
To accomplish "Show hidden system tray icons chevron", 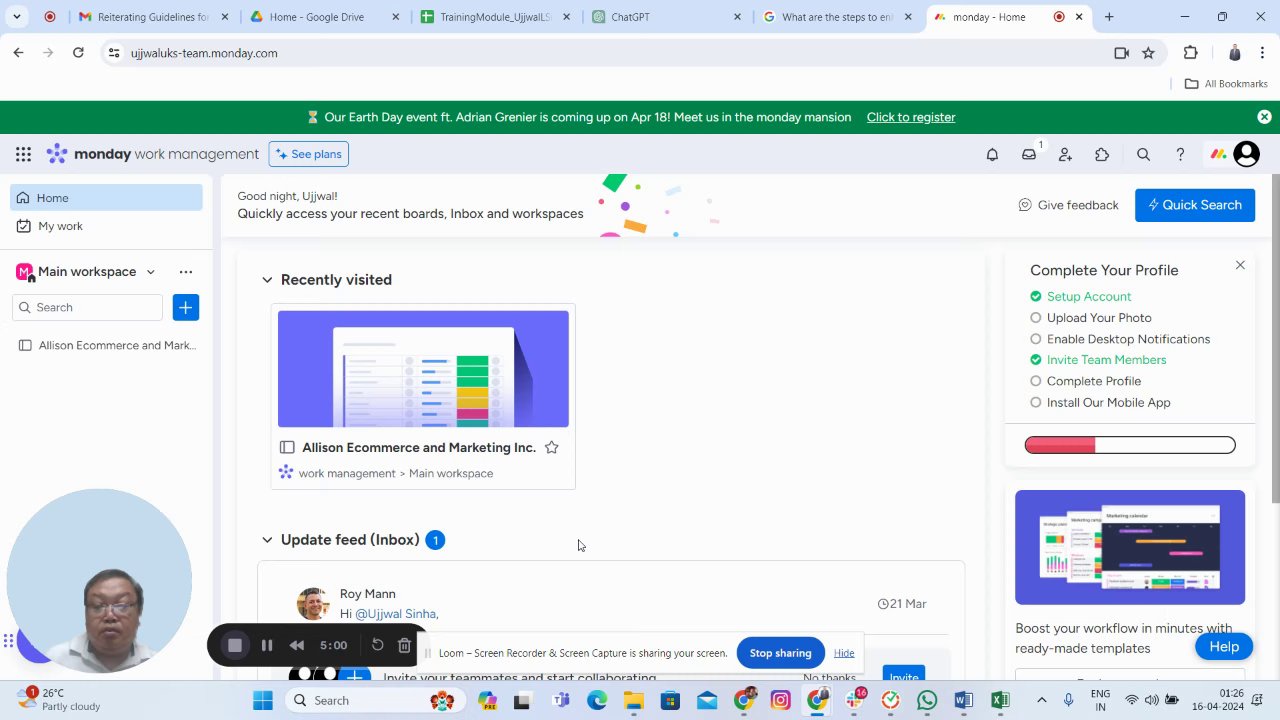I will (1041, 700).
